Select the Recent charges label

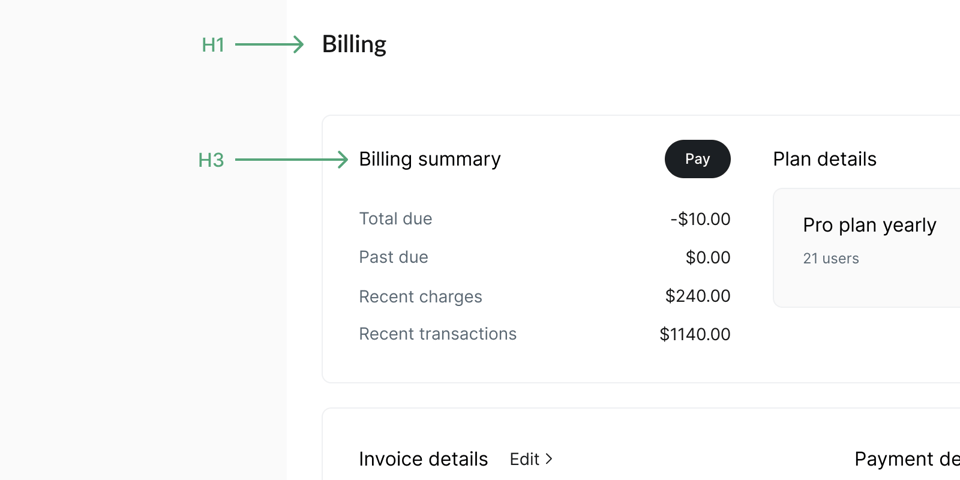(x=421, y=296)
